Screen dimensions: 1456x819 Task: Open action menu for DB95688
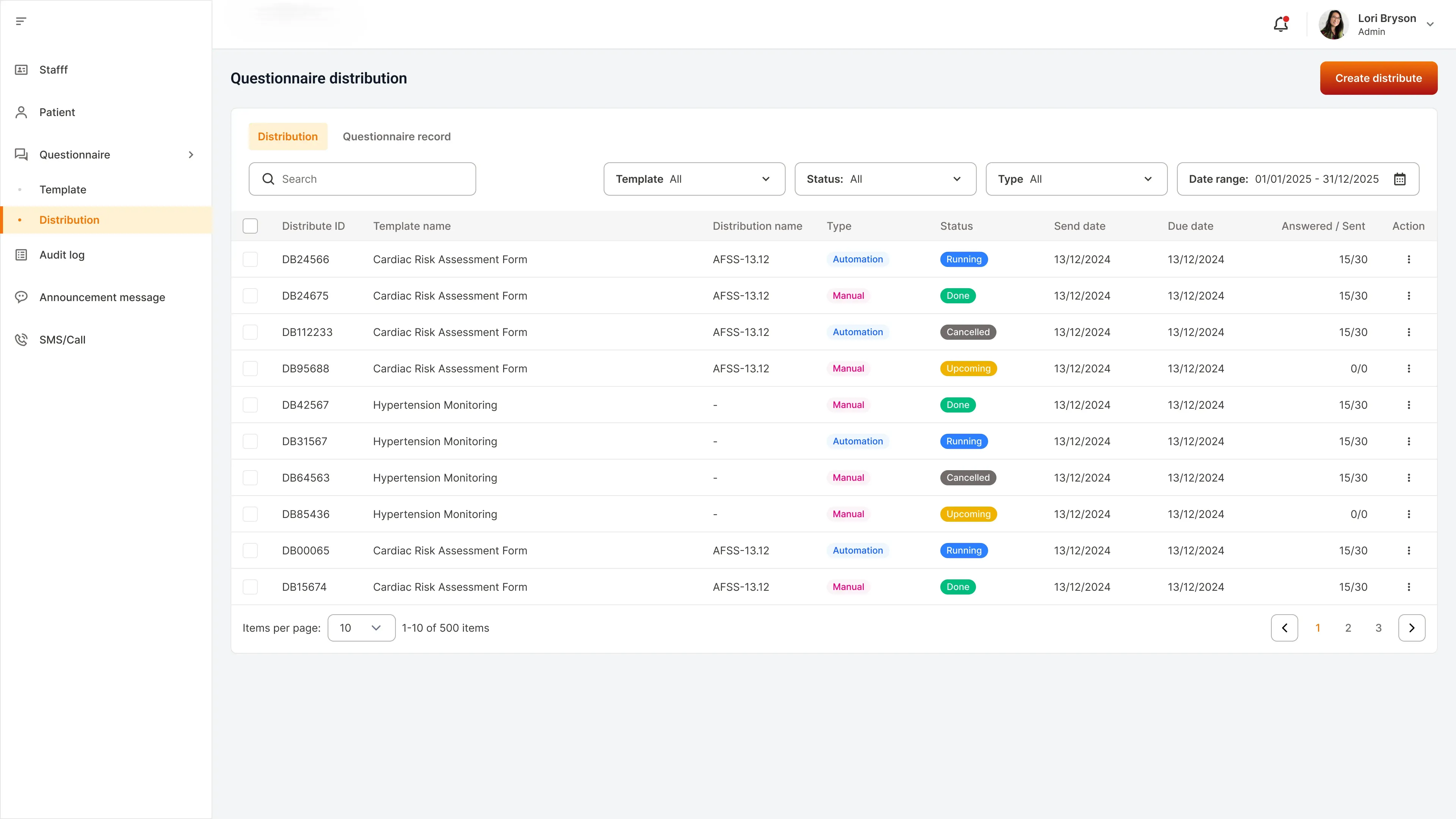pyautogui.click(x=1409, y=369)
